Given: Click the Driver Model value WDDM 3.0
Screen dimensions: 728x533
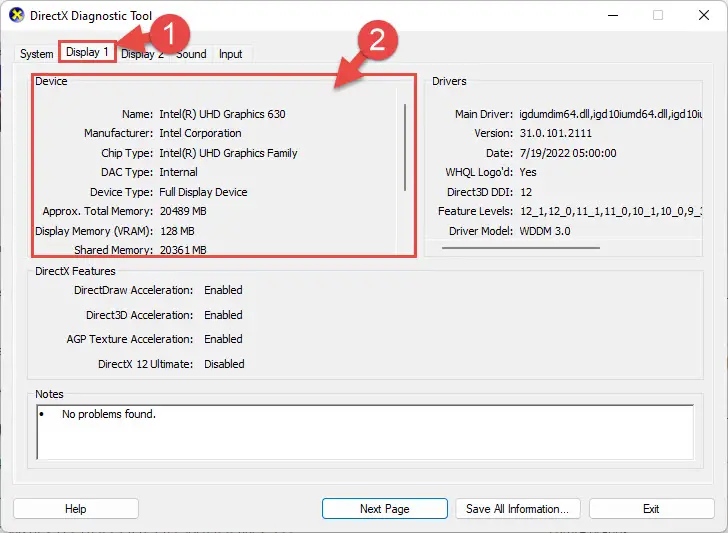Looking at the screenshot, I should click(x=545, y=231).
